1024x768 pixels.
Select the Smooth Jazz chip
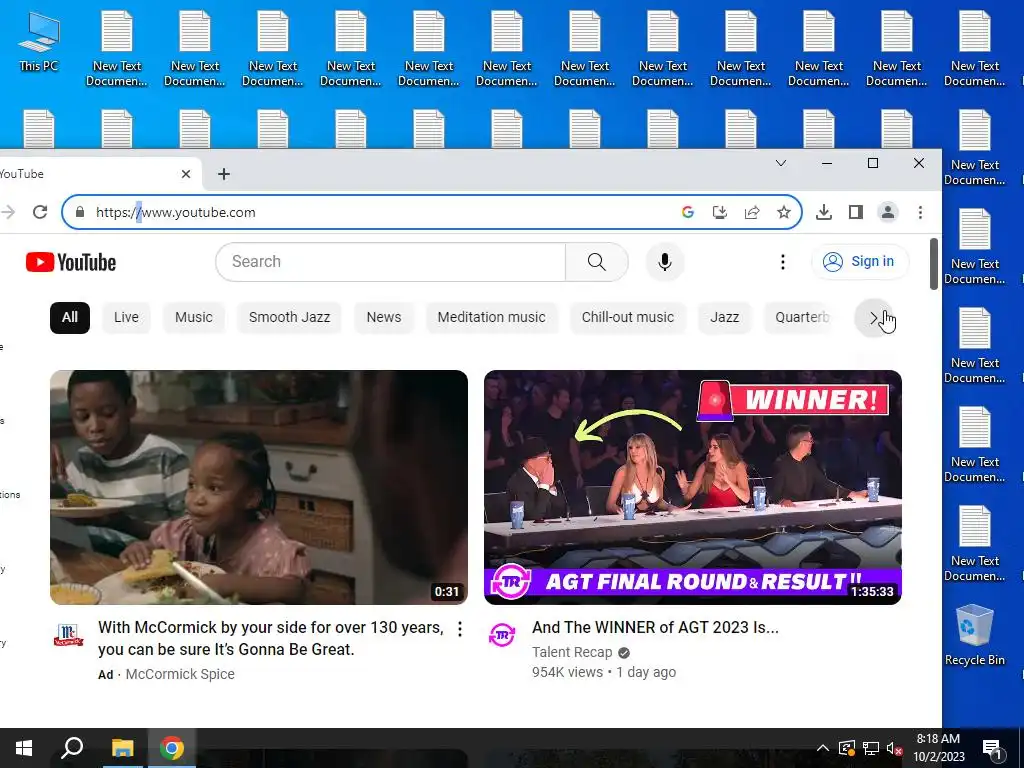289,317
